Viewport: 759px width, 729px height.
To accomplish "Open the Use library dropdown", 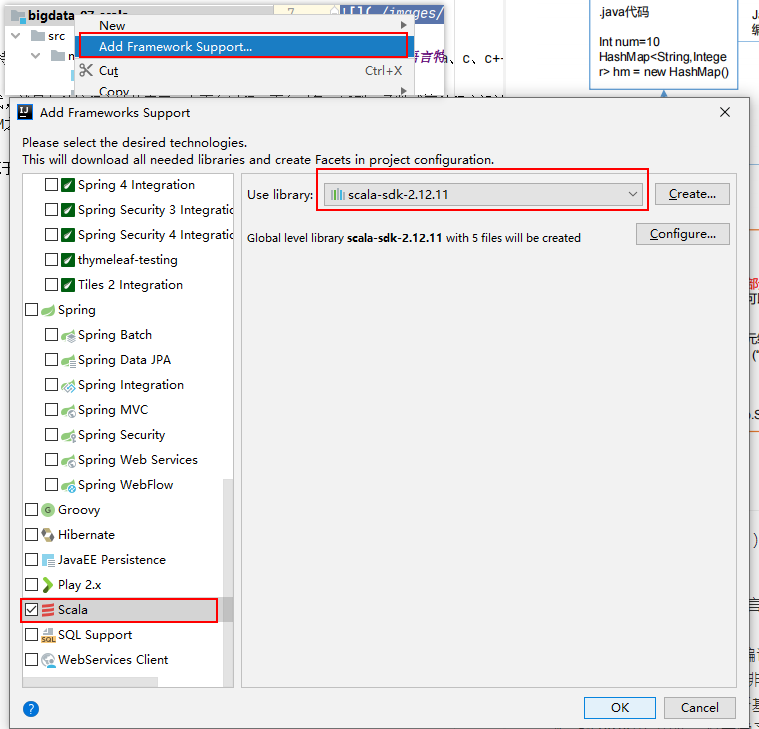I will (483, 195).
